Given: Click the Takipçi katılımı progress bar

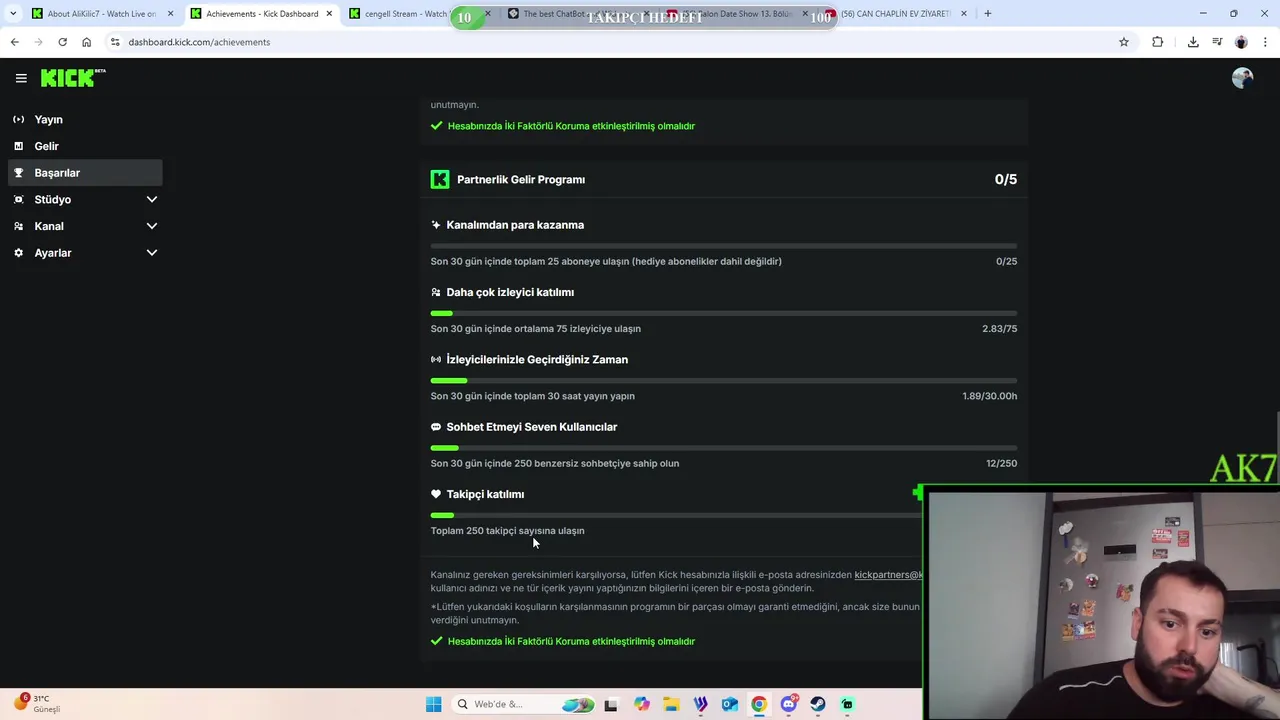Looking at the screenshot, I should 676,515.
